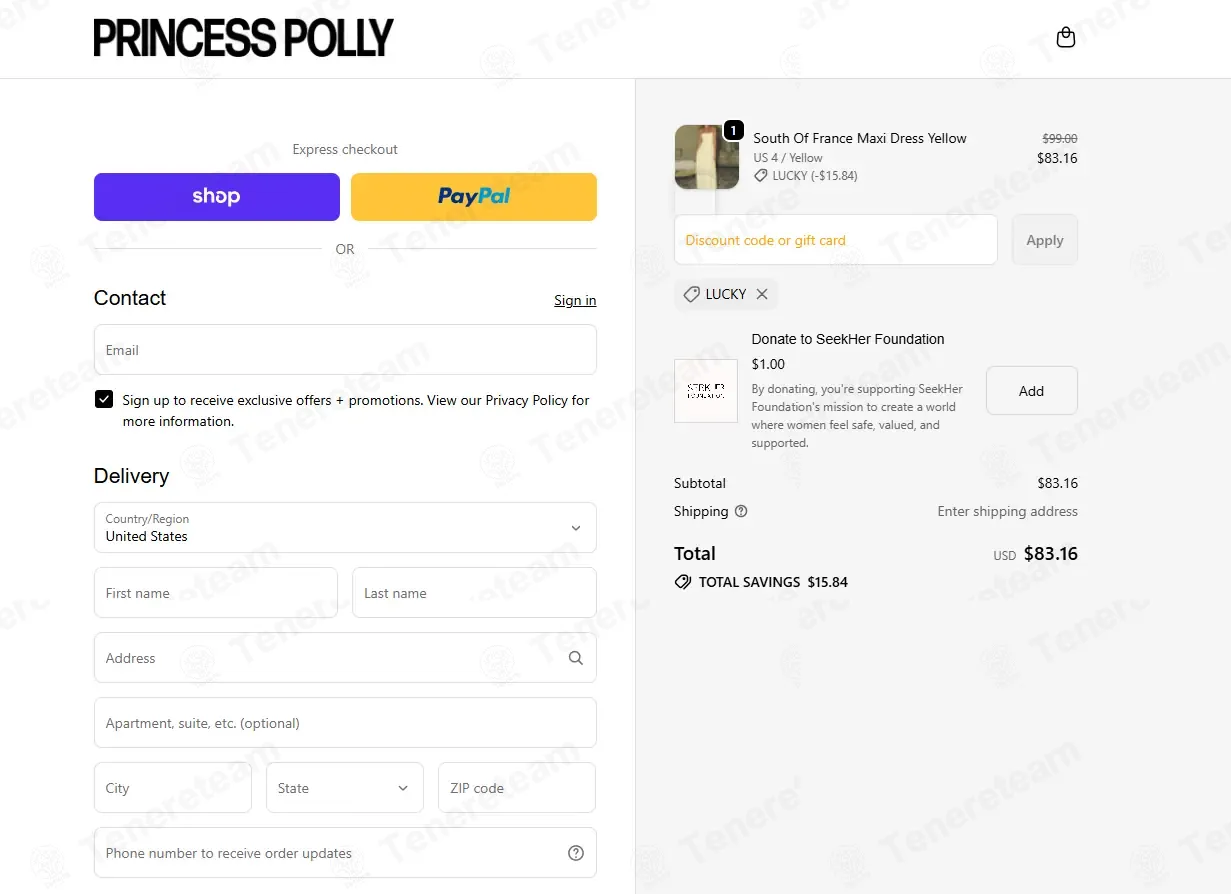Focus the Email input field

pyautogui.click(x=345, y=350)
